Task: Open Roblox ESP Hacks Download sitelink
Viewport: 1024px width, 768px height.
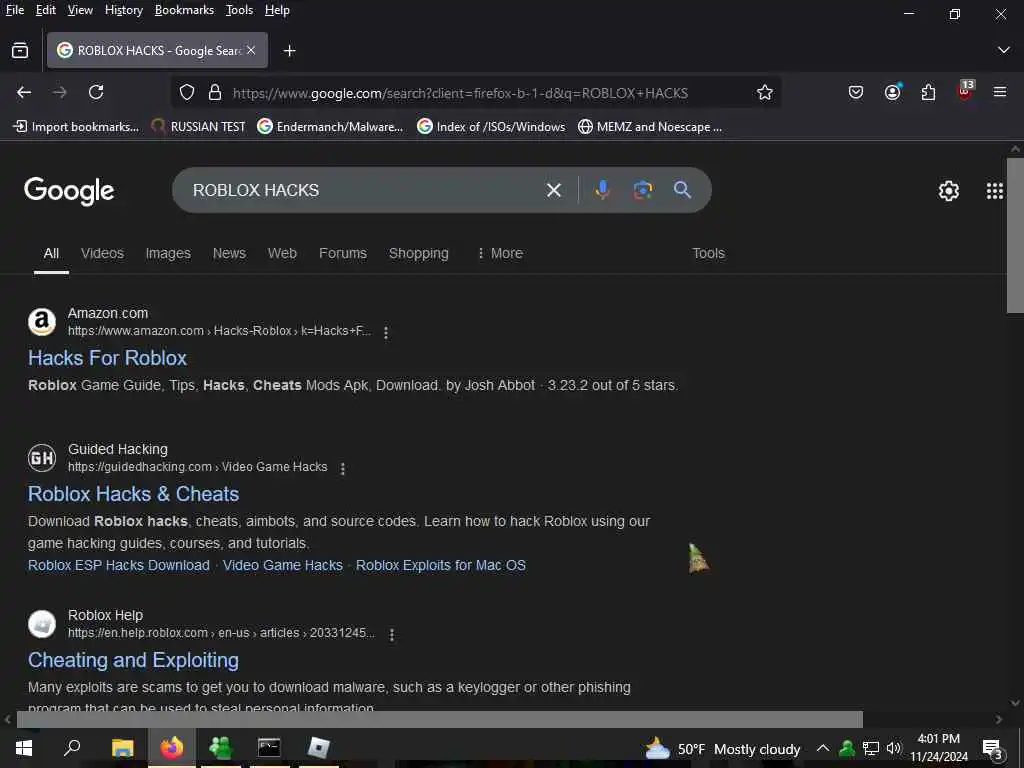Action: [x=119, y=566]
